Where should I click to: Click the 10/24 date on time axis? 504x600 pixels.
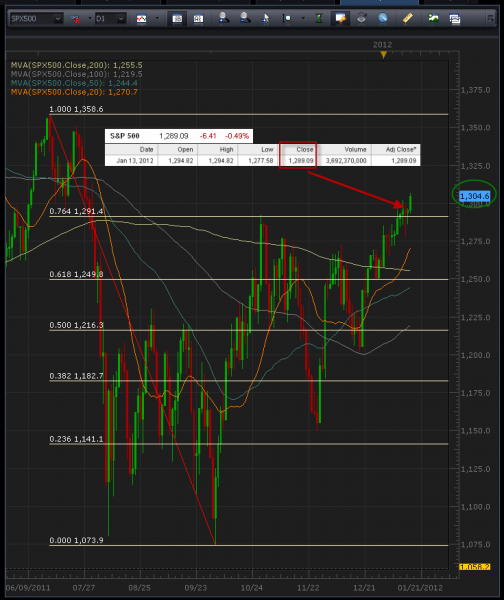pyautogui.click(x=252, y=588)
